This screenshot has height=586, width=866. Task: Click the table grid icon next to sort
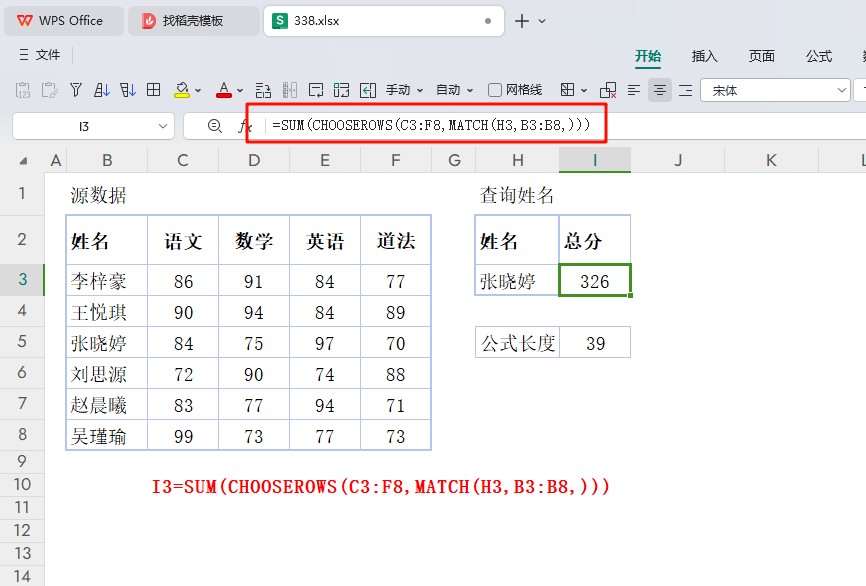pyautogui.click(x=154, y=90)
